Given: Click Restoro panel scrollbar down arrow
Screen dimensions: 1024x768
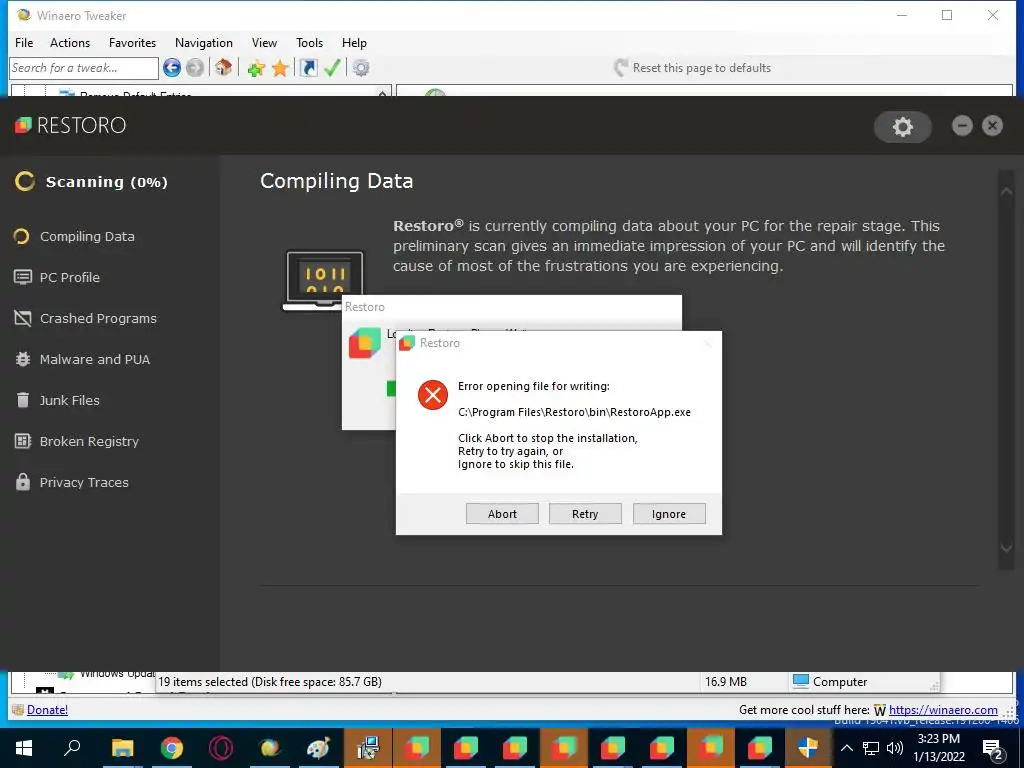Looking at the screenshot, I should pos(1006,549).
